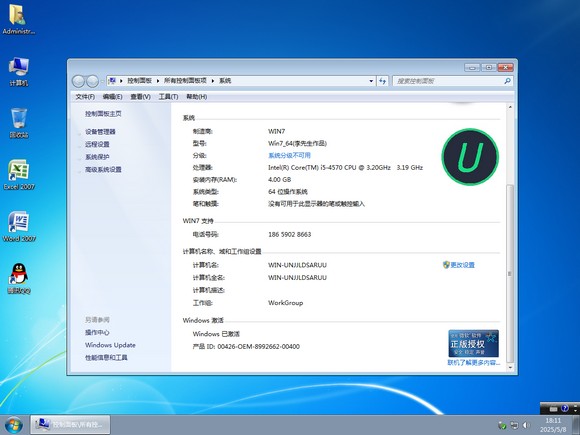Click the Show Desktop strip at taskbar end
This screenshot has height=435, width=580.
click(x=576, y=425)
